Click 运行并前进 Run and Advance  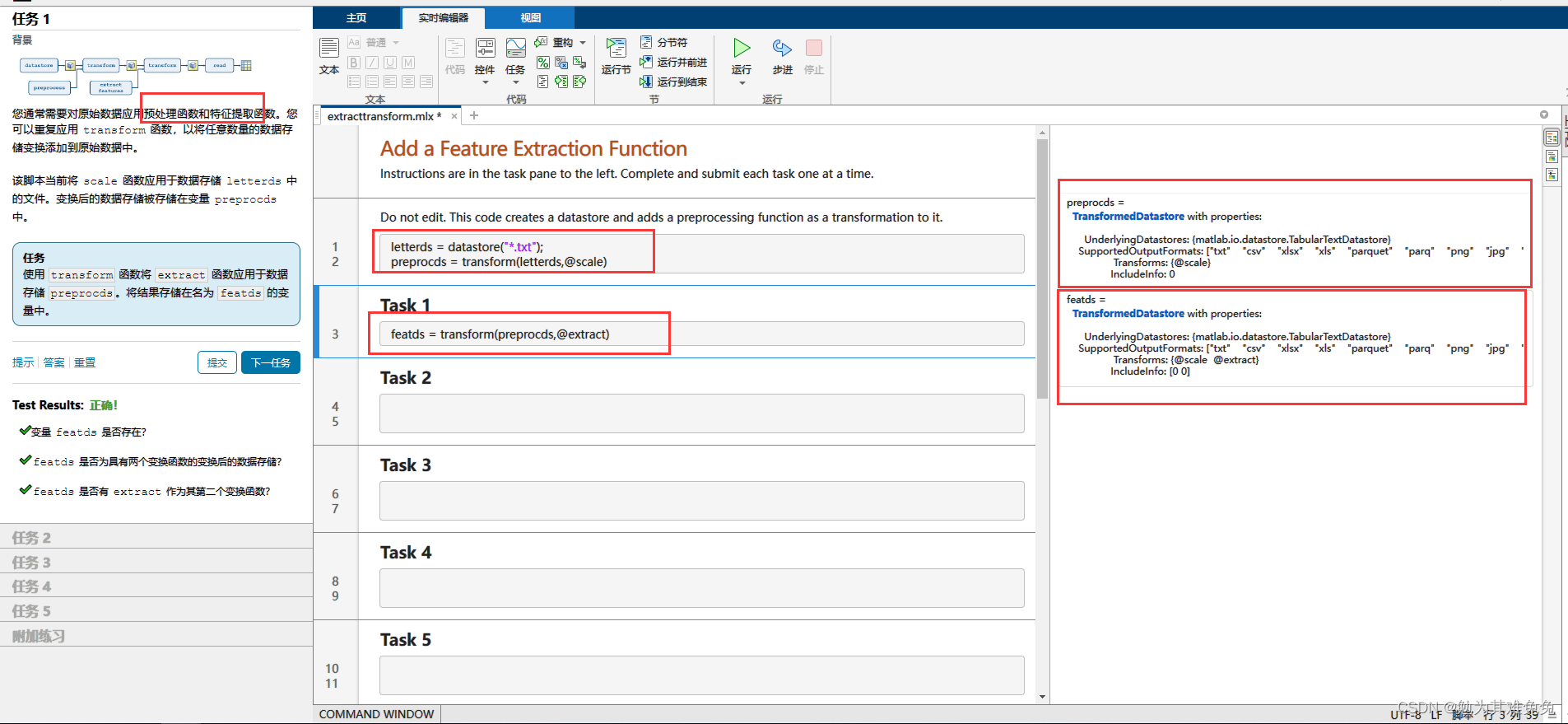click(x=673, y=62)
